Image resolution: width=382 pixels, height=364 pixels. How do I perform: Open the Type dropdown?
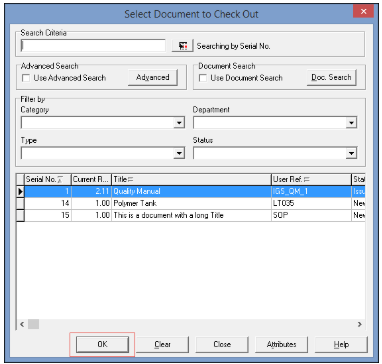[x=179, y=153]
